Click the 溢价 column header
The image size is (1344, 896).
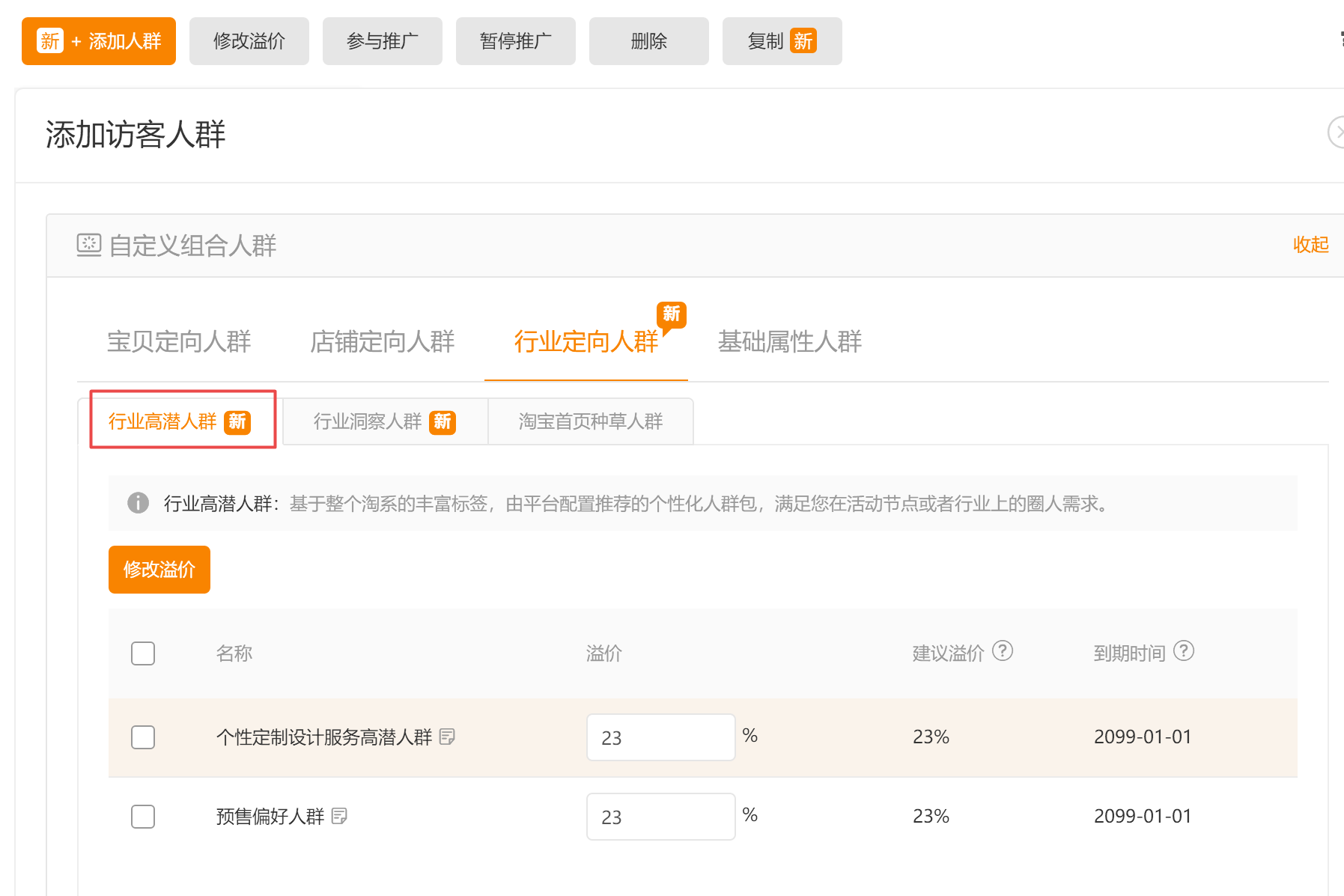coord(604,653)
